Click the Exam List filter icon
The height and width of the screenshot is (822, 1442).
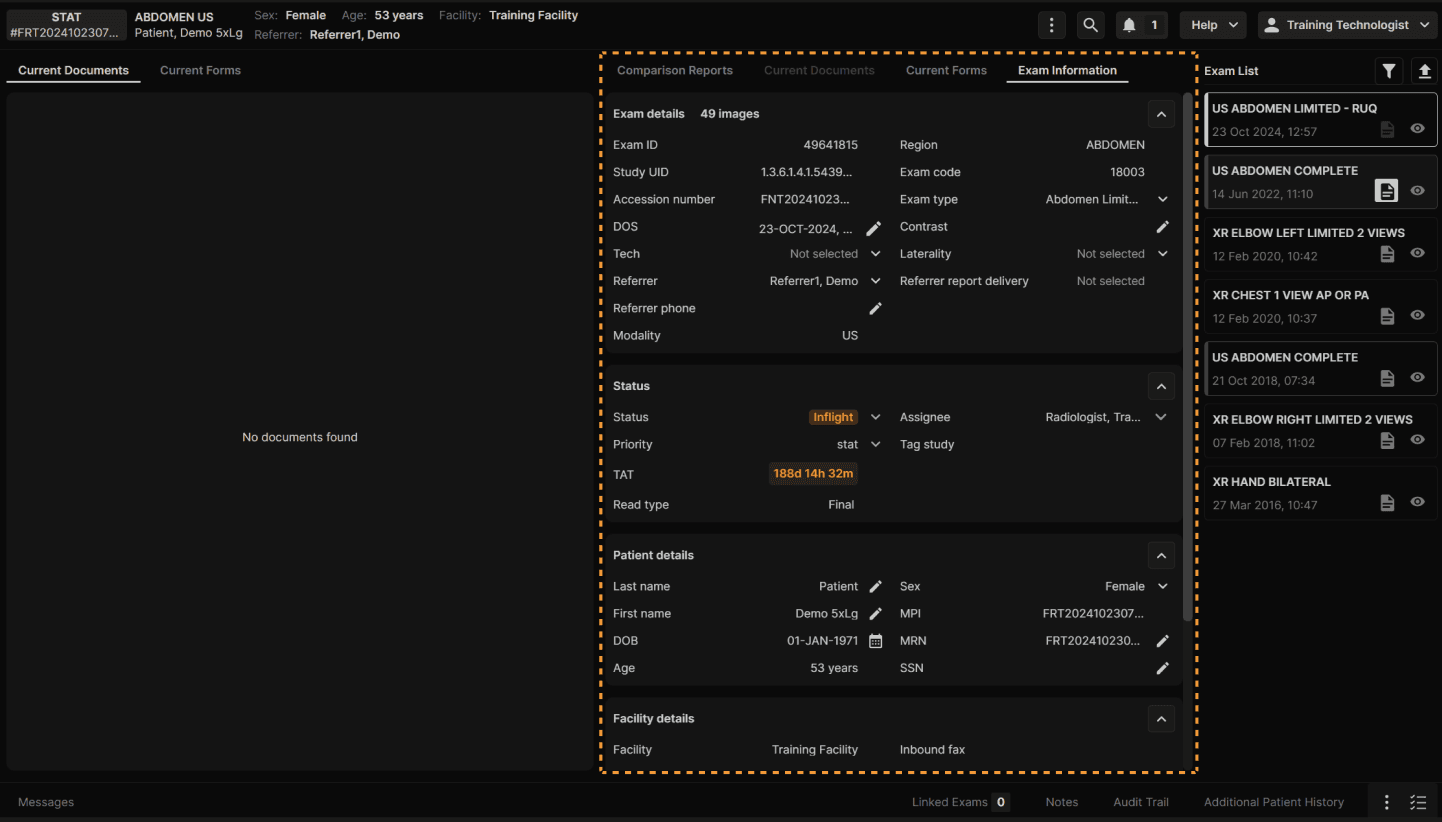point(1388,71)
